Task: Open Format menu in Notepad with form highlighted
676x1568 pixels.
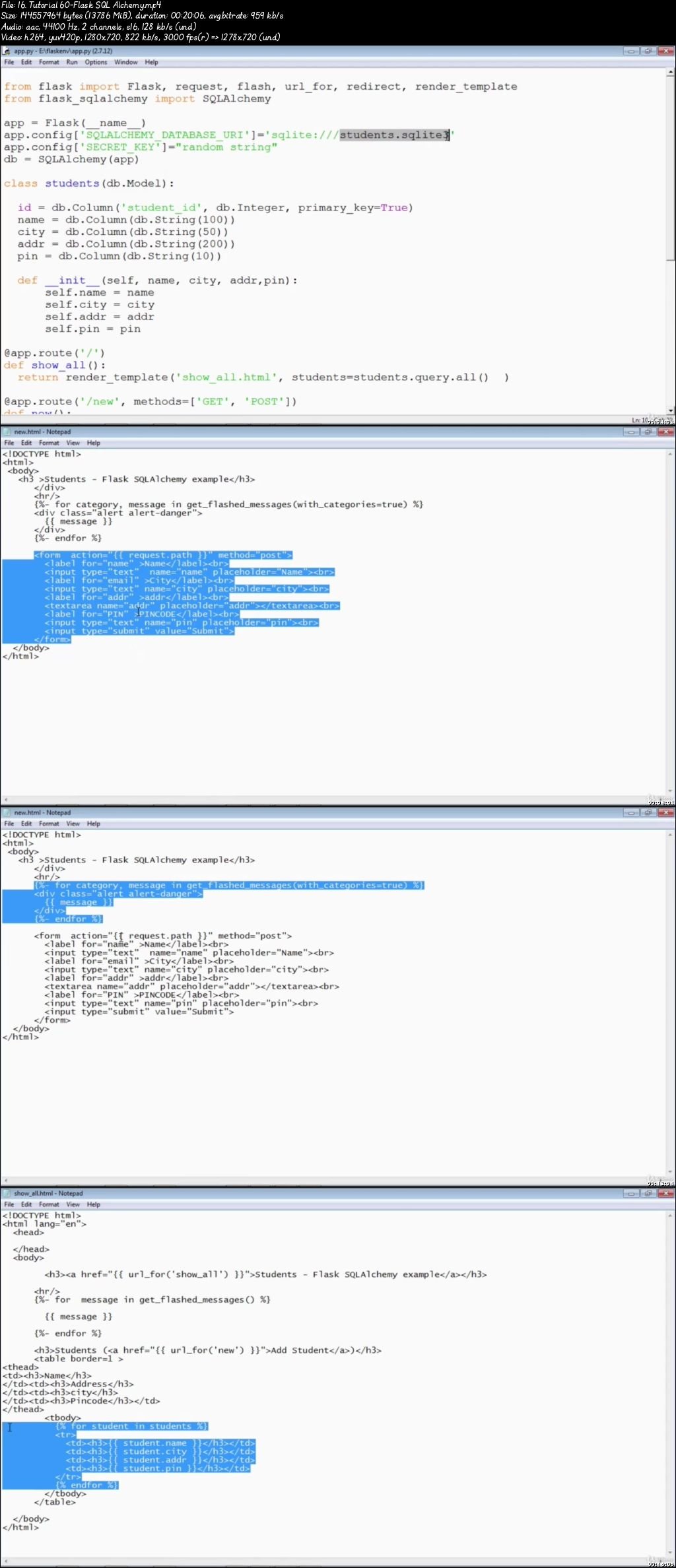Action: click(49, 443)
